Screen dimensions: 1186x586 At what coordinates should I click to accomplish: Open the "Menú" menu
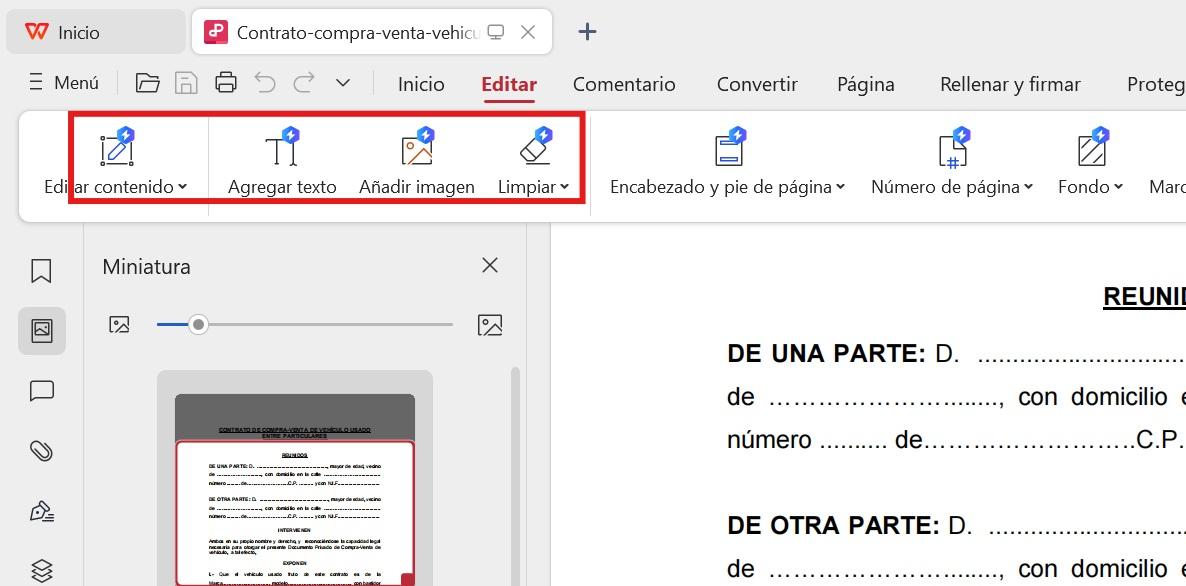62,83
